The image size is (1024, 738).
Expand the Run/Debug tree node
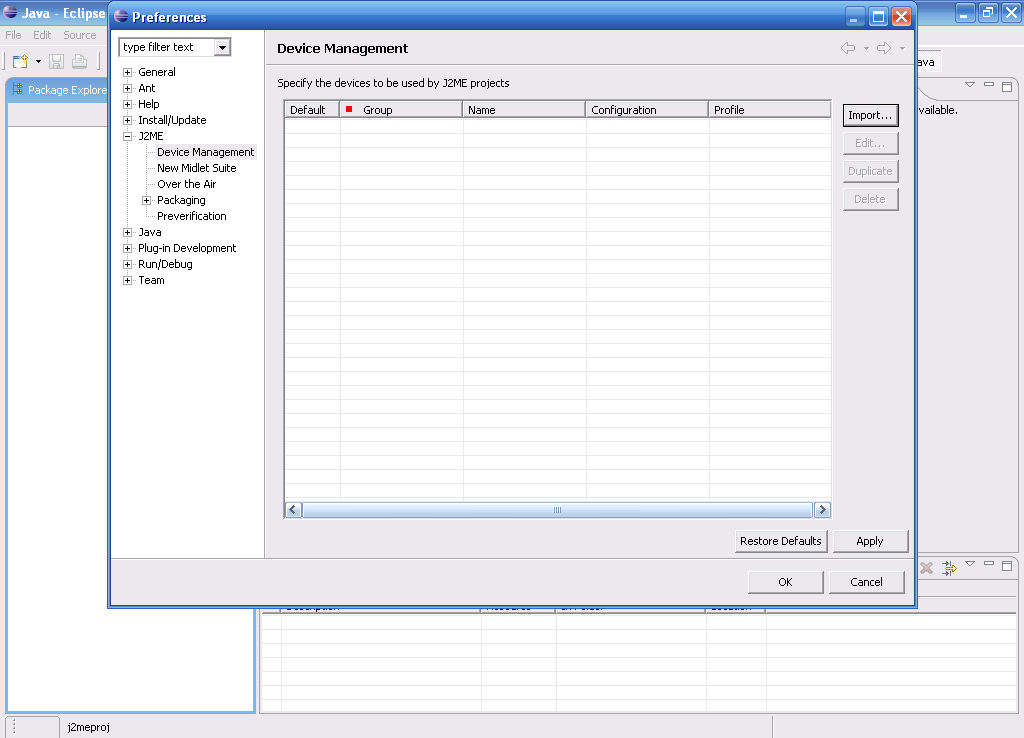pos(128,265)
